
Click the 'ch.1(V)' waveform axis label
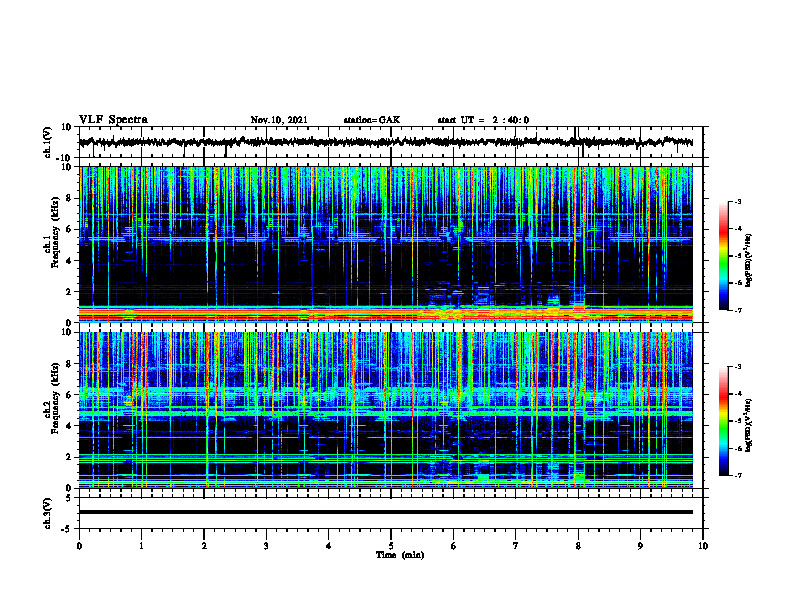point(48,142)
